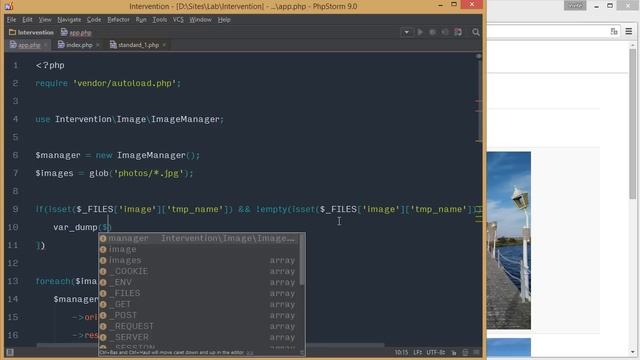Click the pi icon in completion popup corner

pyautogui.click(x=302, y=353)
